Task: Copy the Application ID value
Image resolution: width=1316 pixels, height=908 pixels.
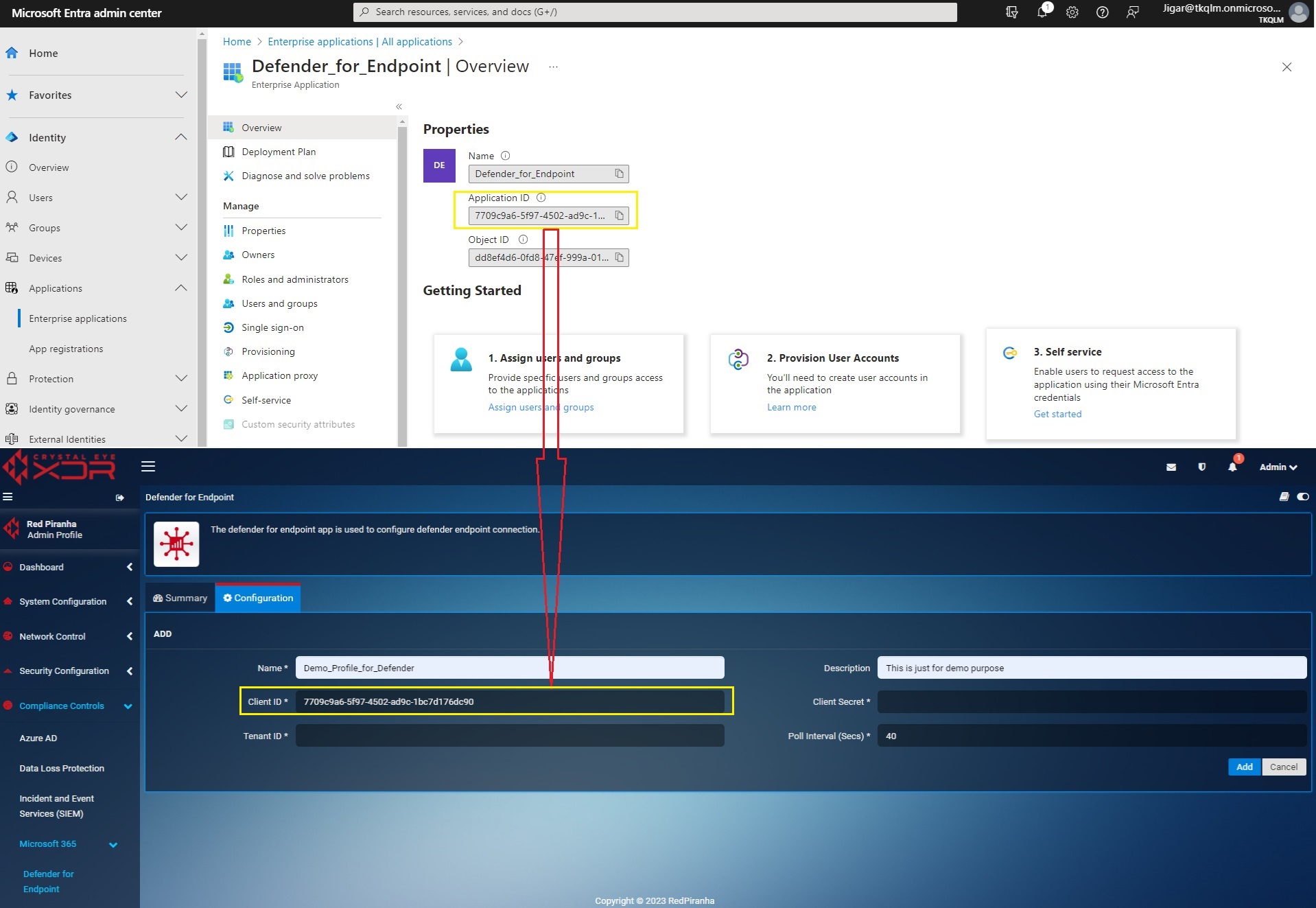Action: click(619, 216)
